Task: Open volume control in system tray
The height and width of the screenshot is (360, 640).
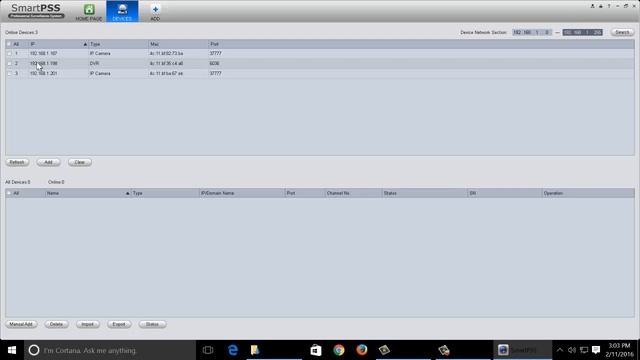Action: [x=572, y=350]
